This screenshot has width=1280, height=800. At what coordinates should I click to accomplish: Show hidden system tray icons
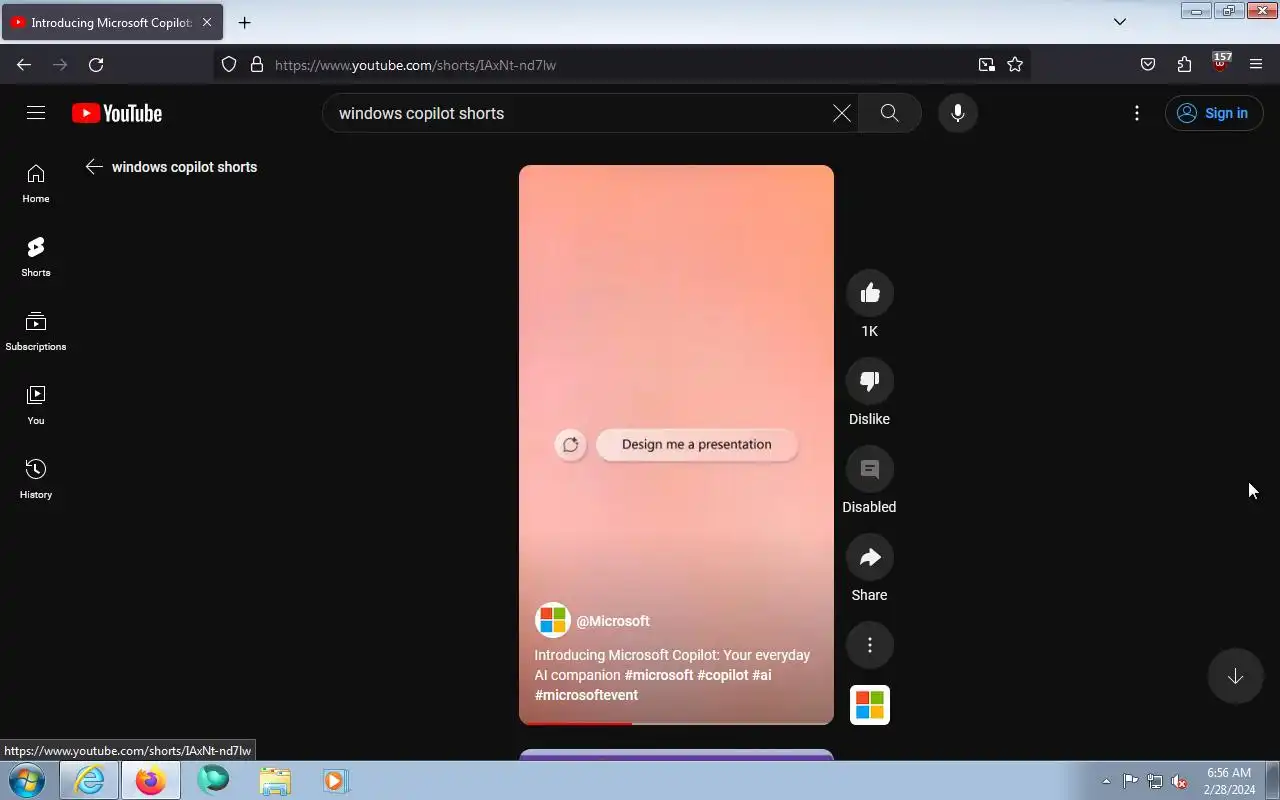click(x=1106, y=781)
